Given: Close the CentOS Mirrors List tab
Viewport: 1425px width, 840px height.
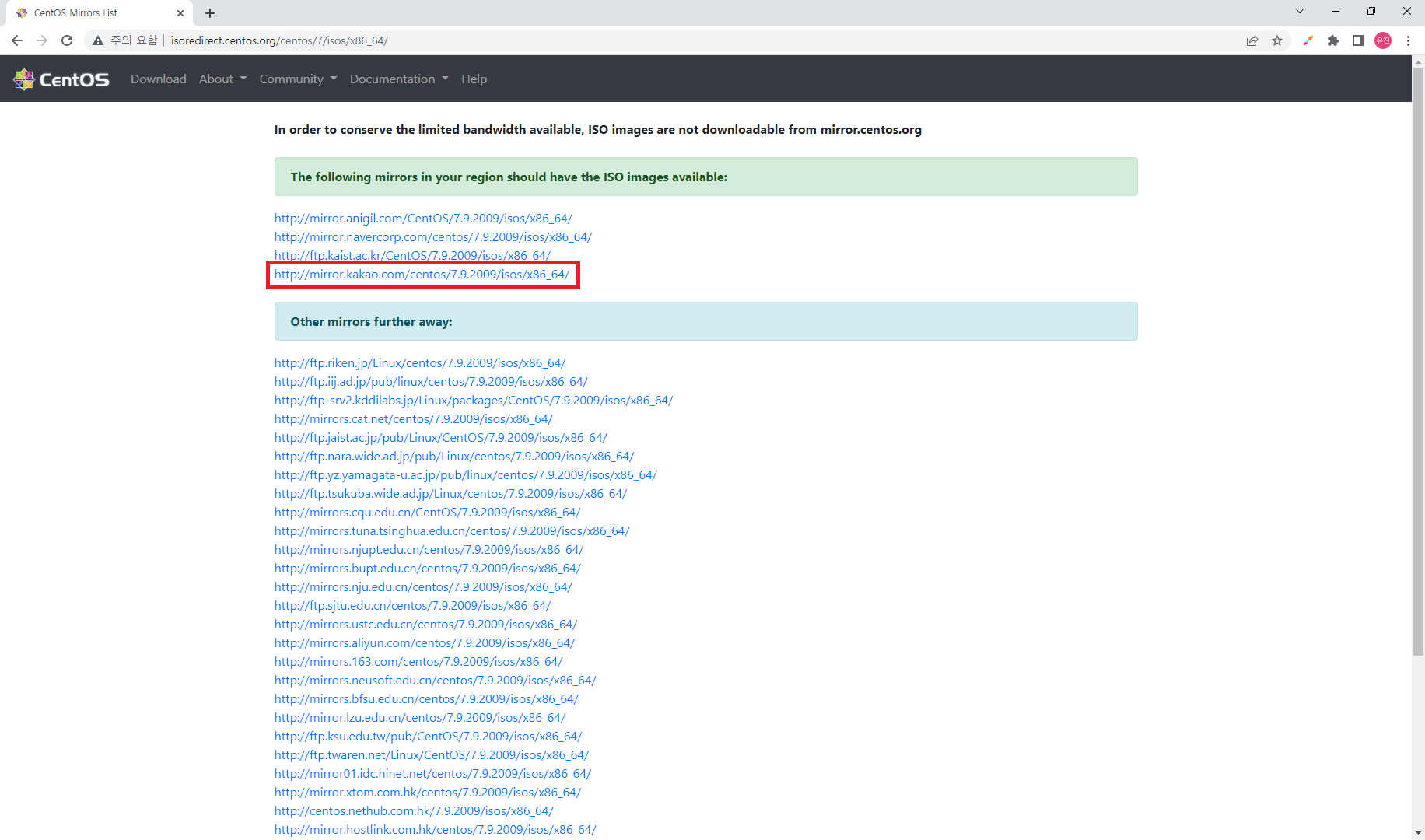Looking at the screenshot, I should pos(180,13).
